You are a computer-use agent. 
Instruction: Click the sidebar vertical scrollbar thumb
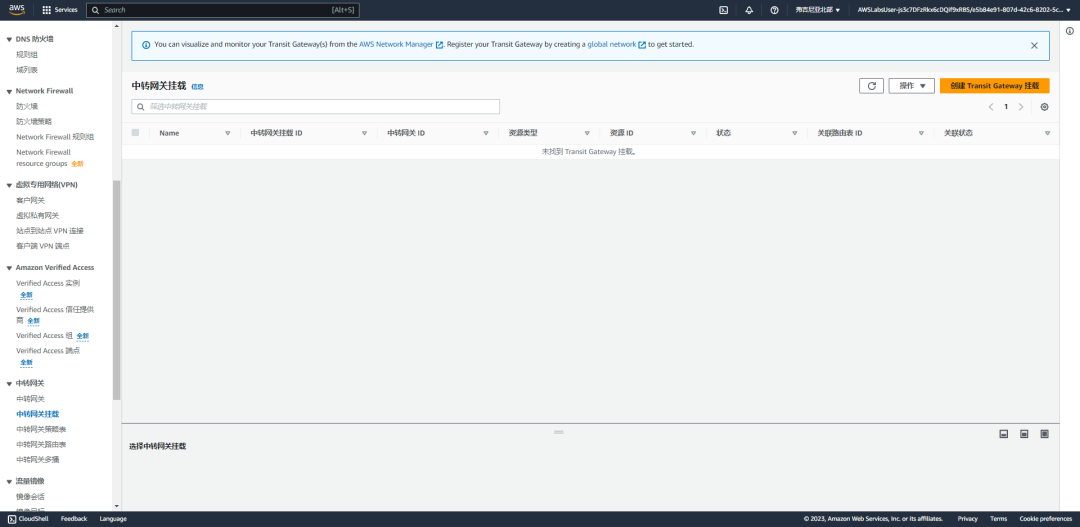point(116,289)
